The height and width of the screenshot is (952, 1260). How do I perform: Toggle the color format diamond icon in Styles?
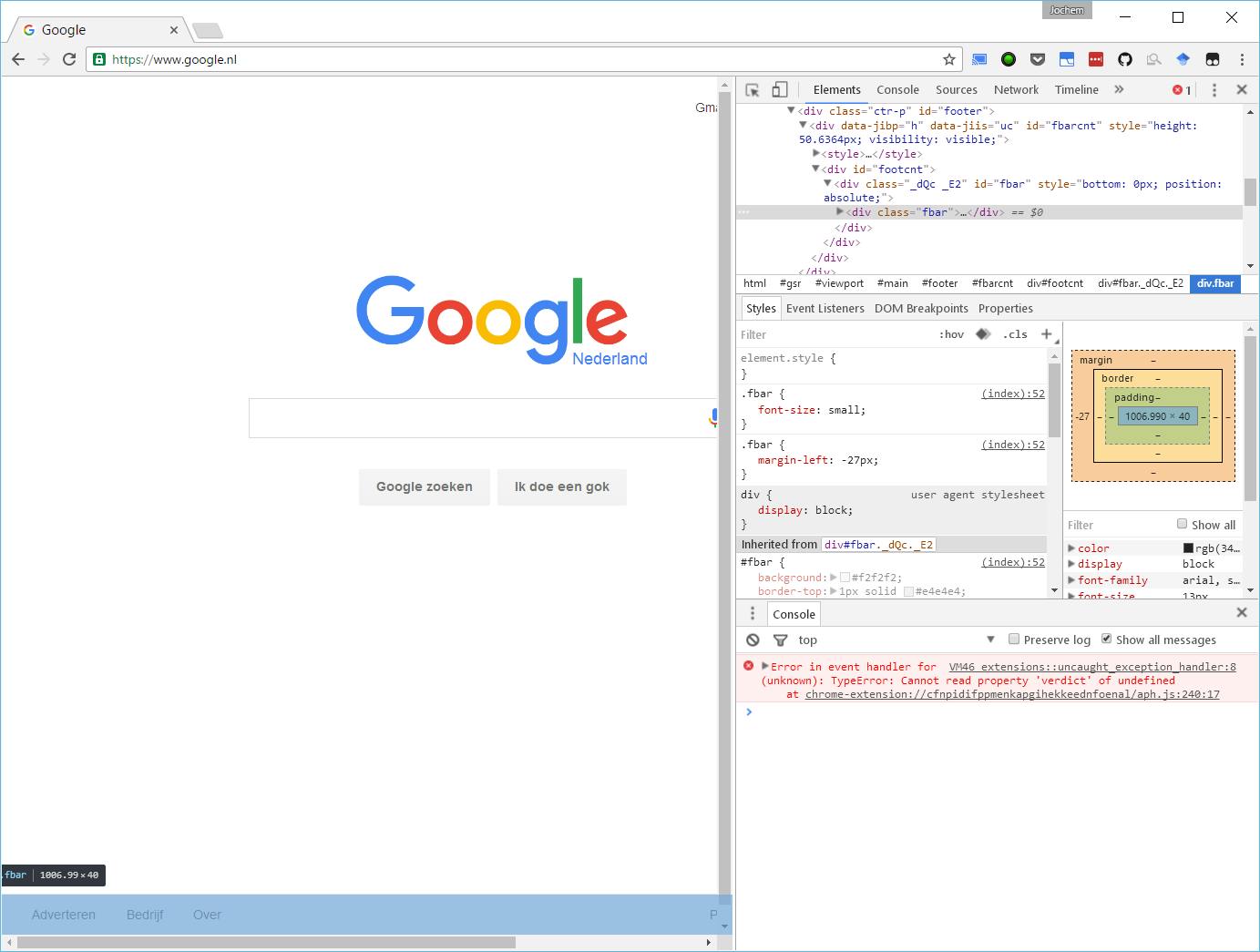pyautogui.click(x=983, y=334)
